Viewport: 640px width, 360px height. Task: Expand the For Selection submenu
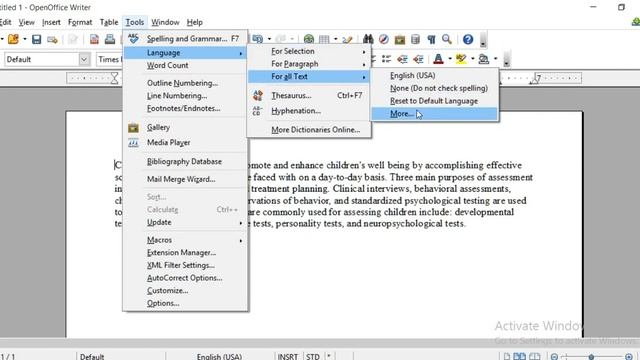click(x=309, y=51)
